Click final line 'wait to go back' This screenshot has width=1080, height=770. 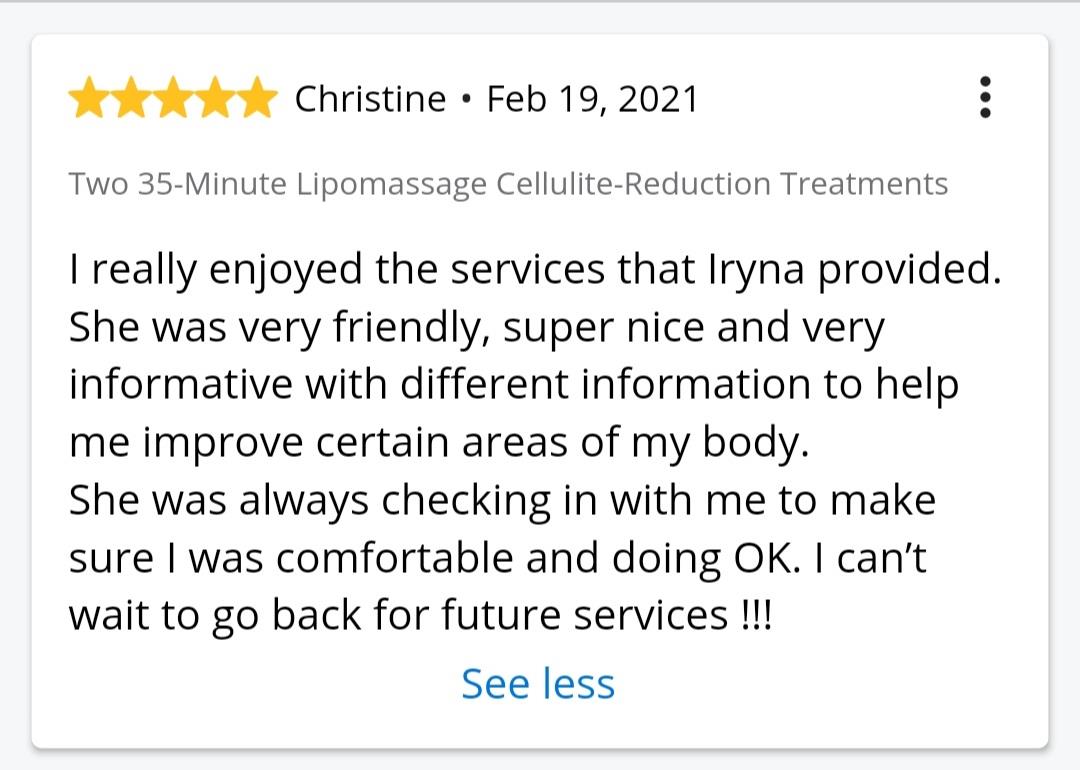[x=421, y=615]
